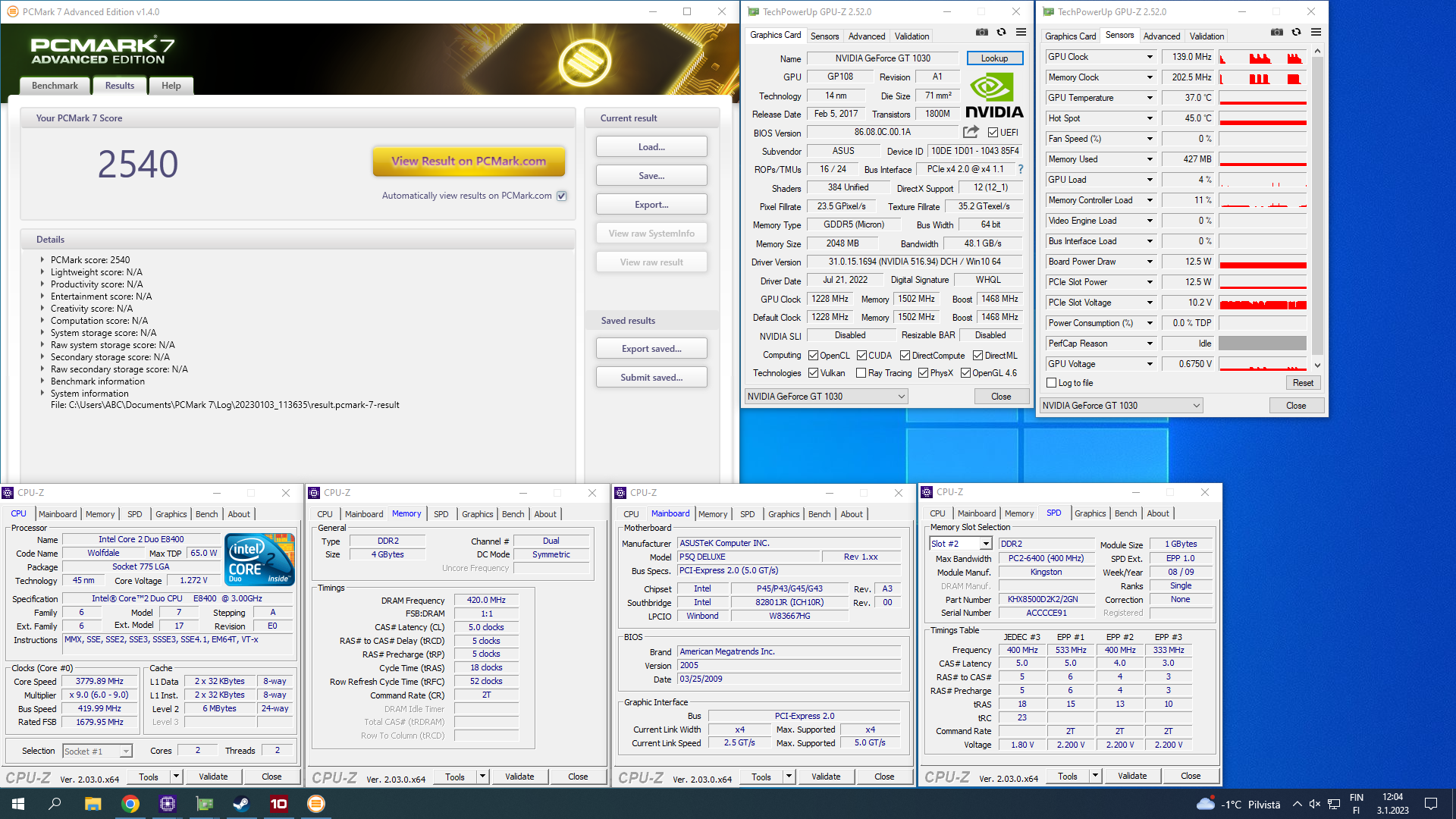
Task: Click the NVIDIA logo in GPU-Z
Action: (994, 96)
